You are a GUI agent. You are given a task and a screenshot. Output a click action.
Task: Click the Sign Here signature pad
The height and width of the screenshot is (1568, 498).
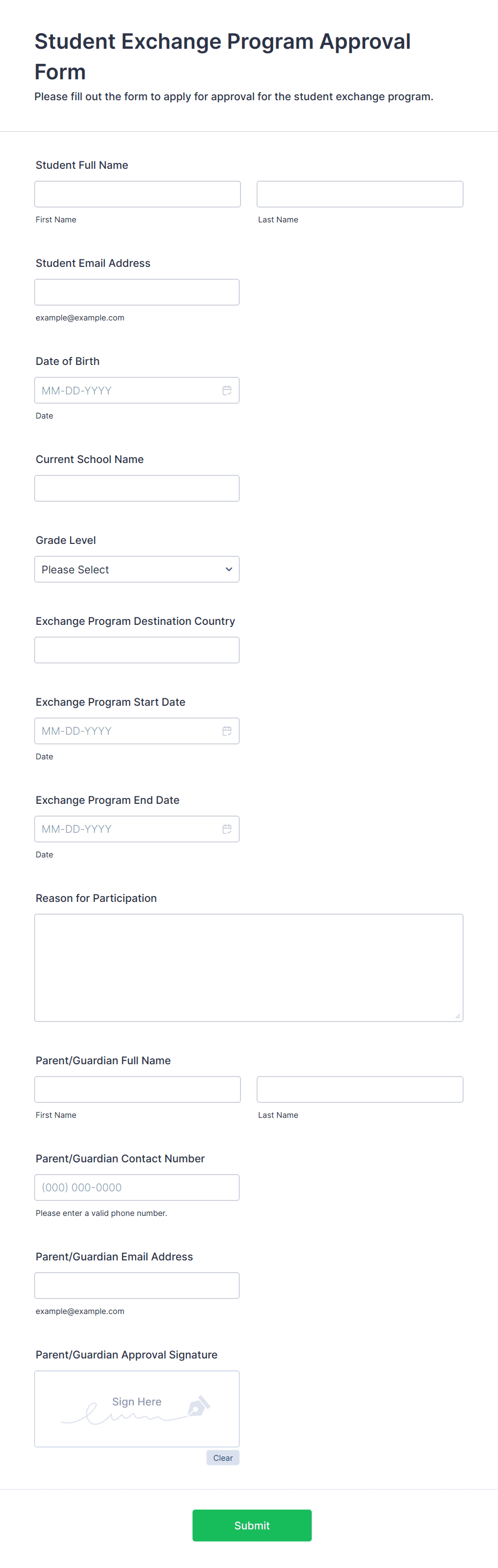coord(137,1409)
